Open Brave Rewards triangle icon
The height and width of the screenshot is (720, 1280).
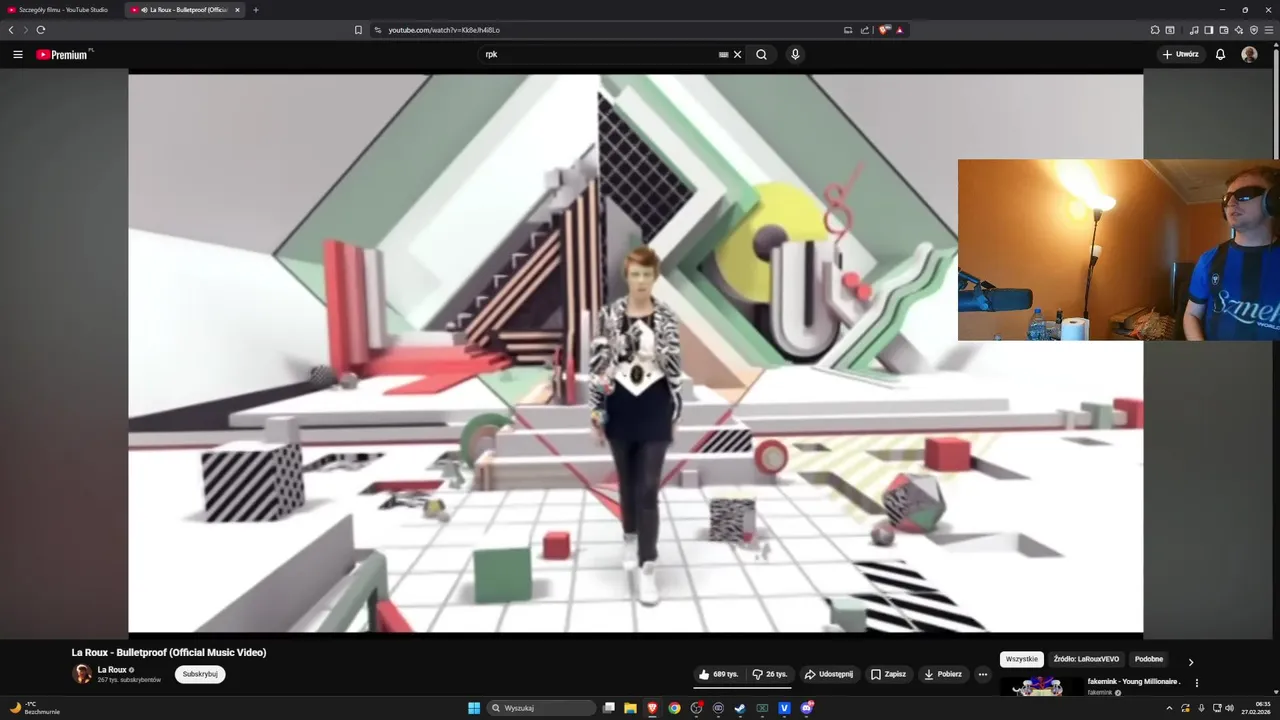coord(899,30)
